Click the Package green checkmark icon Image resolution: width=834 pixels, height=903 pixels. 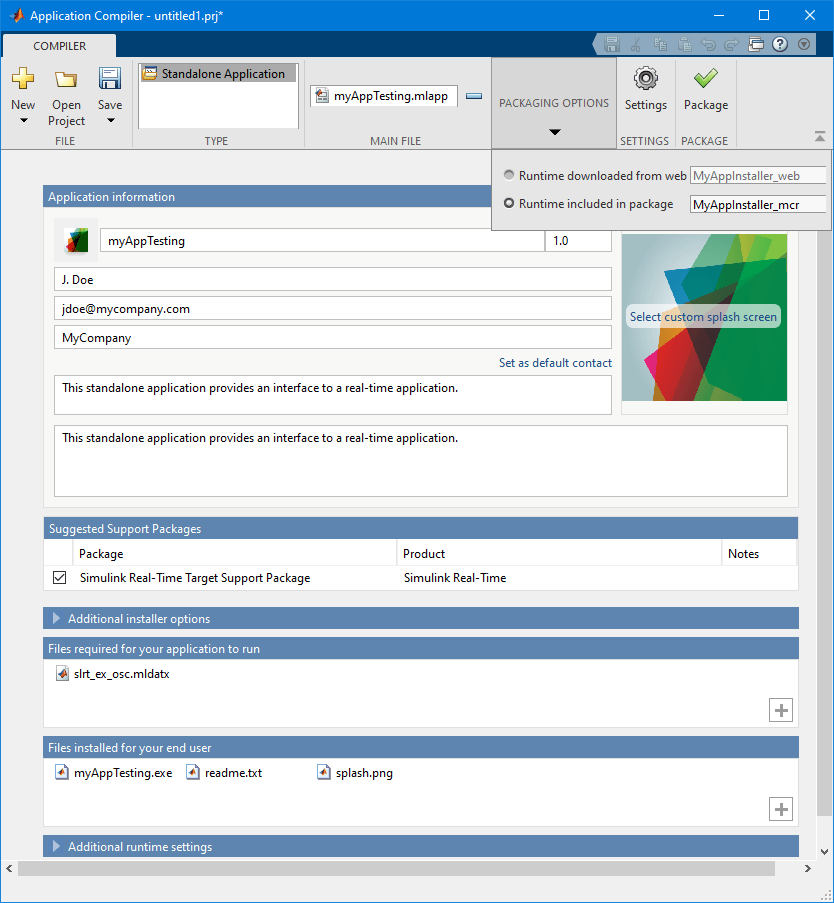coord(705,79)
